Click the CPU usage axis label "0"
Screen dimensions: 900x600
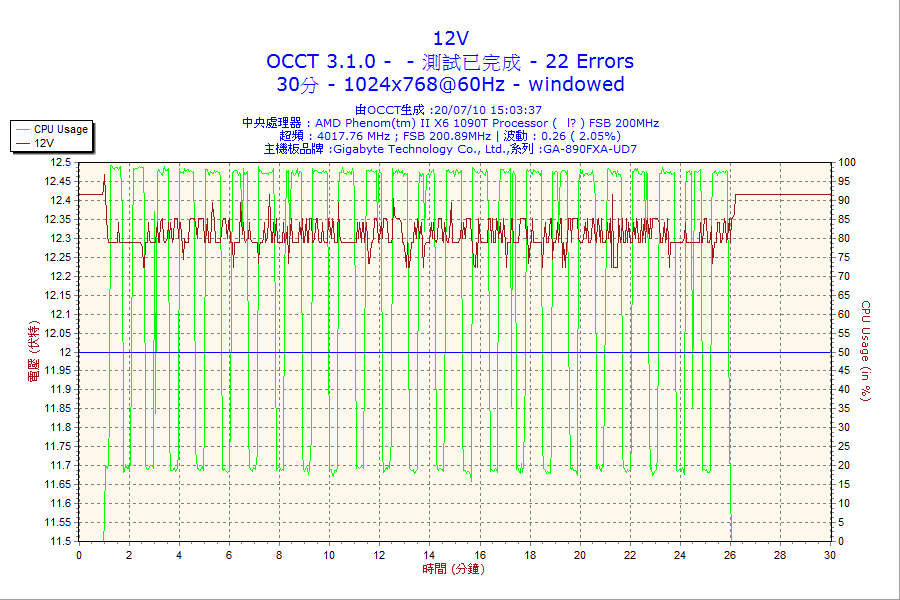(x=841, y=541)
